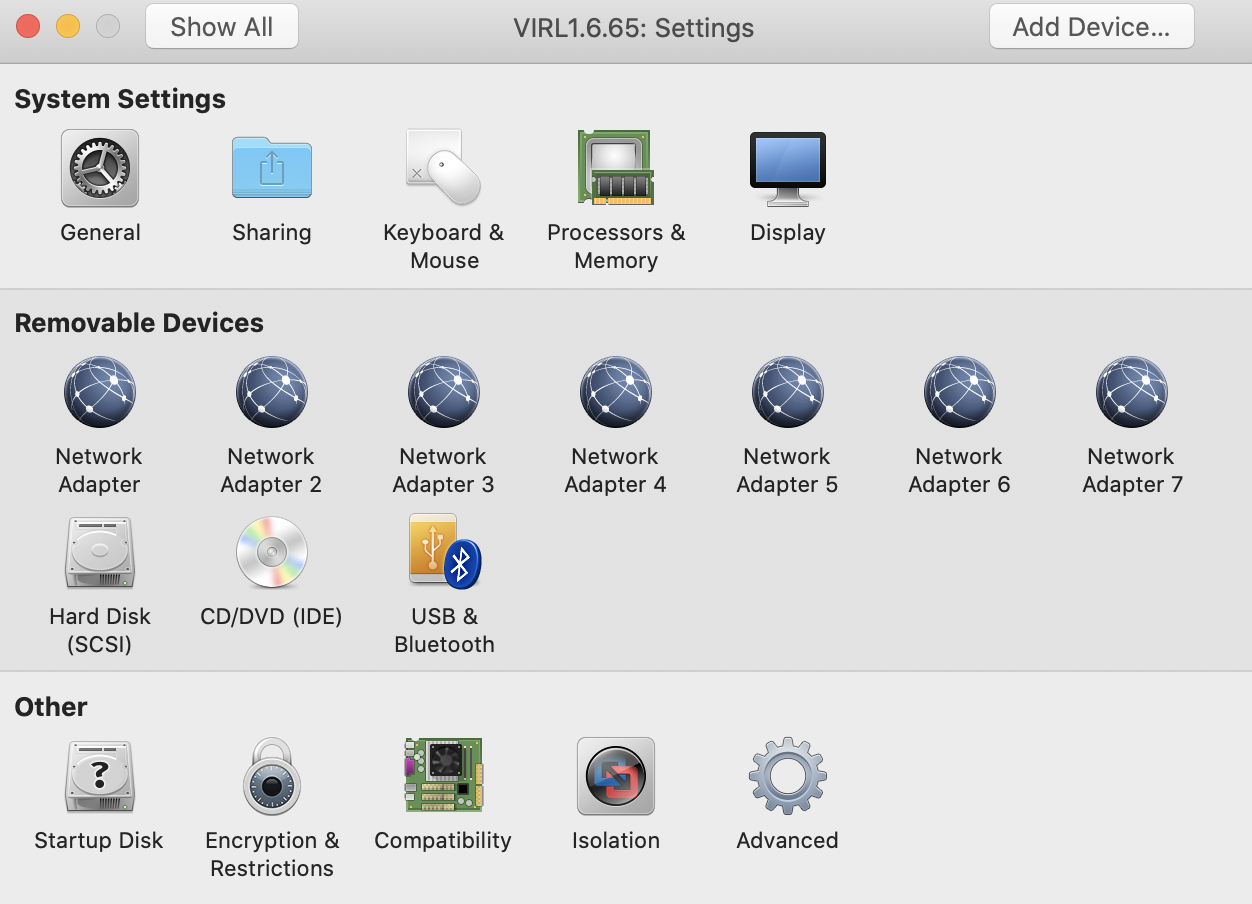Image resolution: width=1252 pixels, height=904 pixels.
Task: Select the Startup Disk option
Action: pyautogui.click(x=99, y=775)
